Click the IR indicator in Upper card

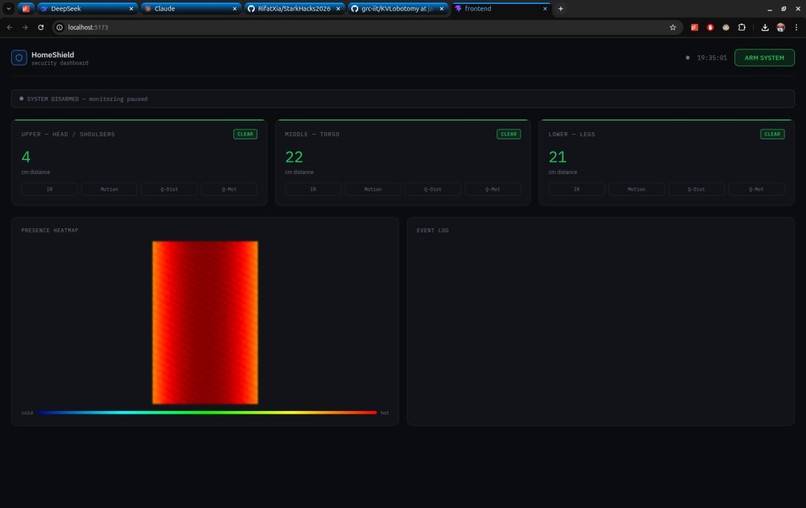tap(49, 189)
